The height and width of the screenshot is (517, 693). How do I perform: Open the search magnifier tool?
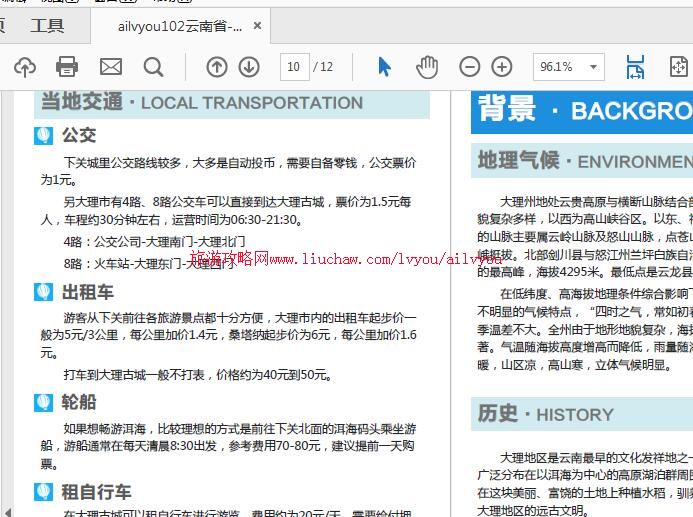point(153,67)
